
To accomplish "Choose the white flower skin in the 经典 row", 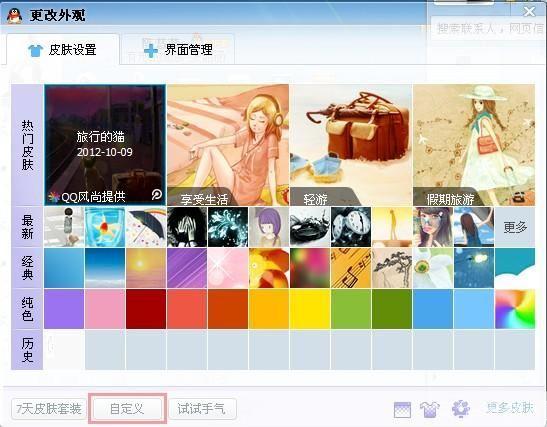I will [x=433, y=268].
